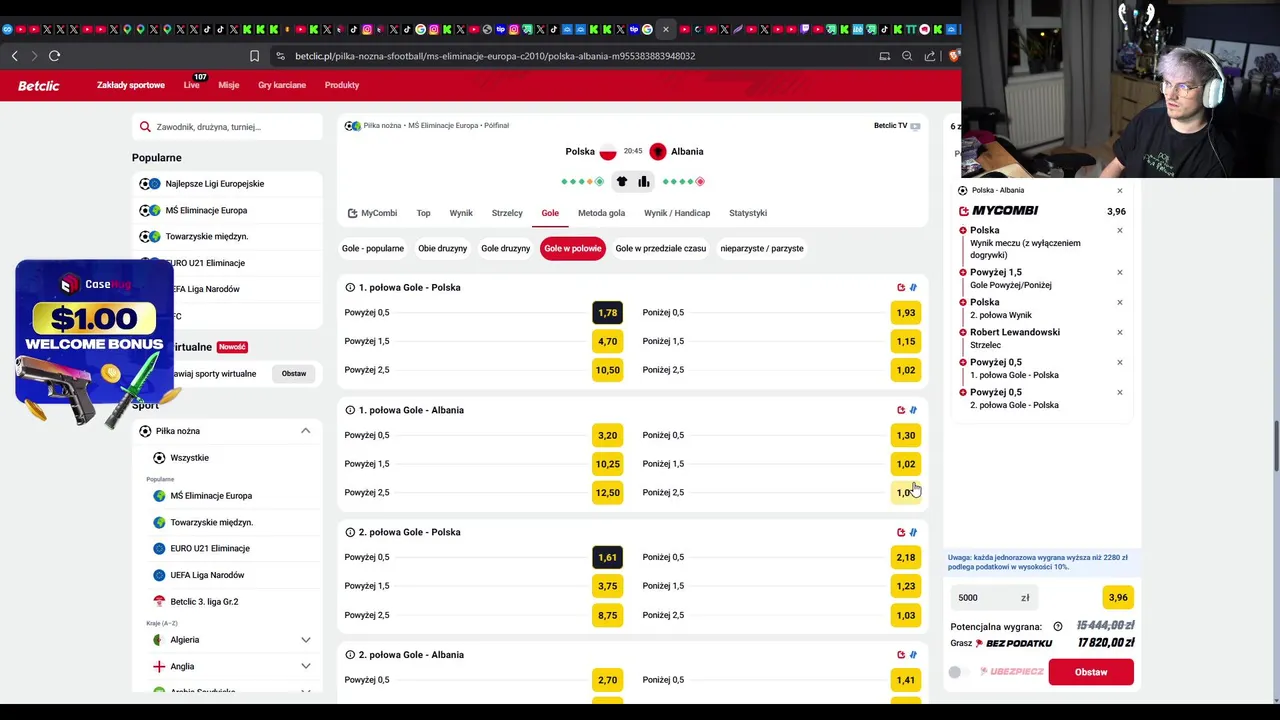
Task: Open EURO U21 Eliminacje under Piłka nożna
Action: [229, 549]
